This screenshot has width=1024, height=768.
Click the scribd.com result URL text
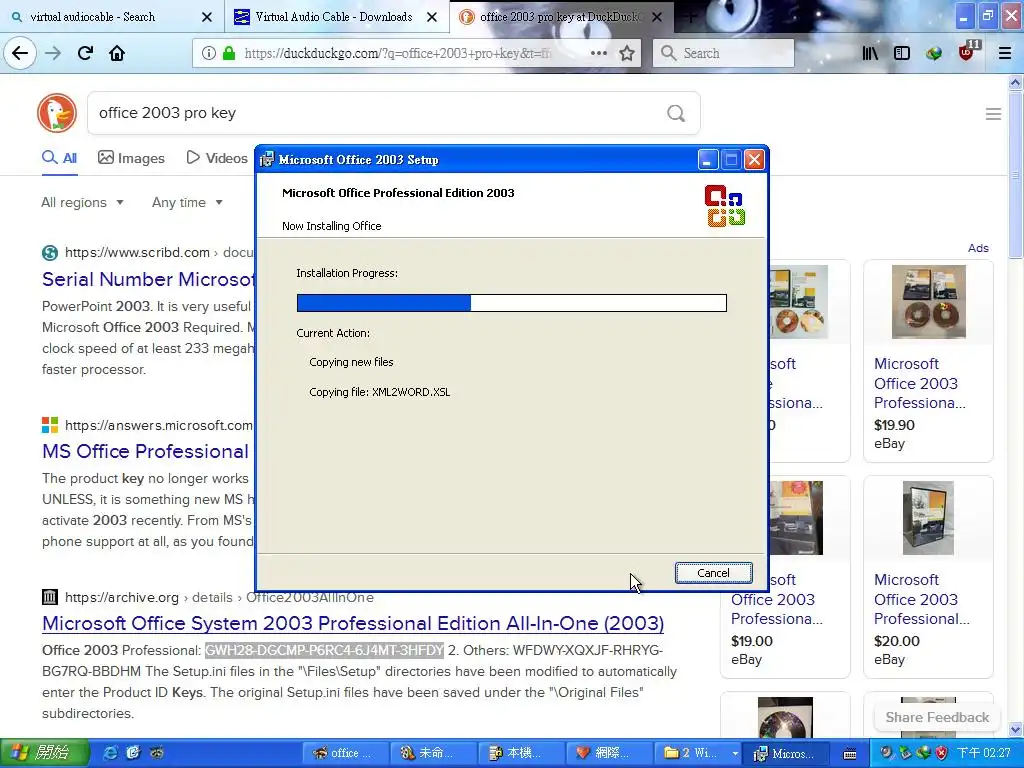click(159, 252)
